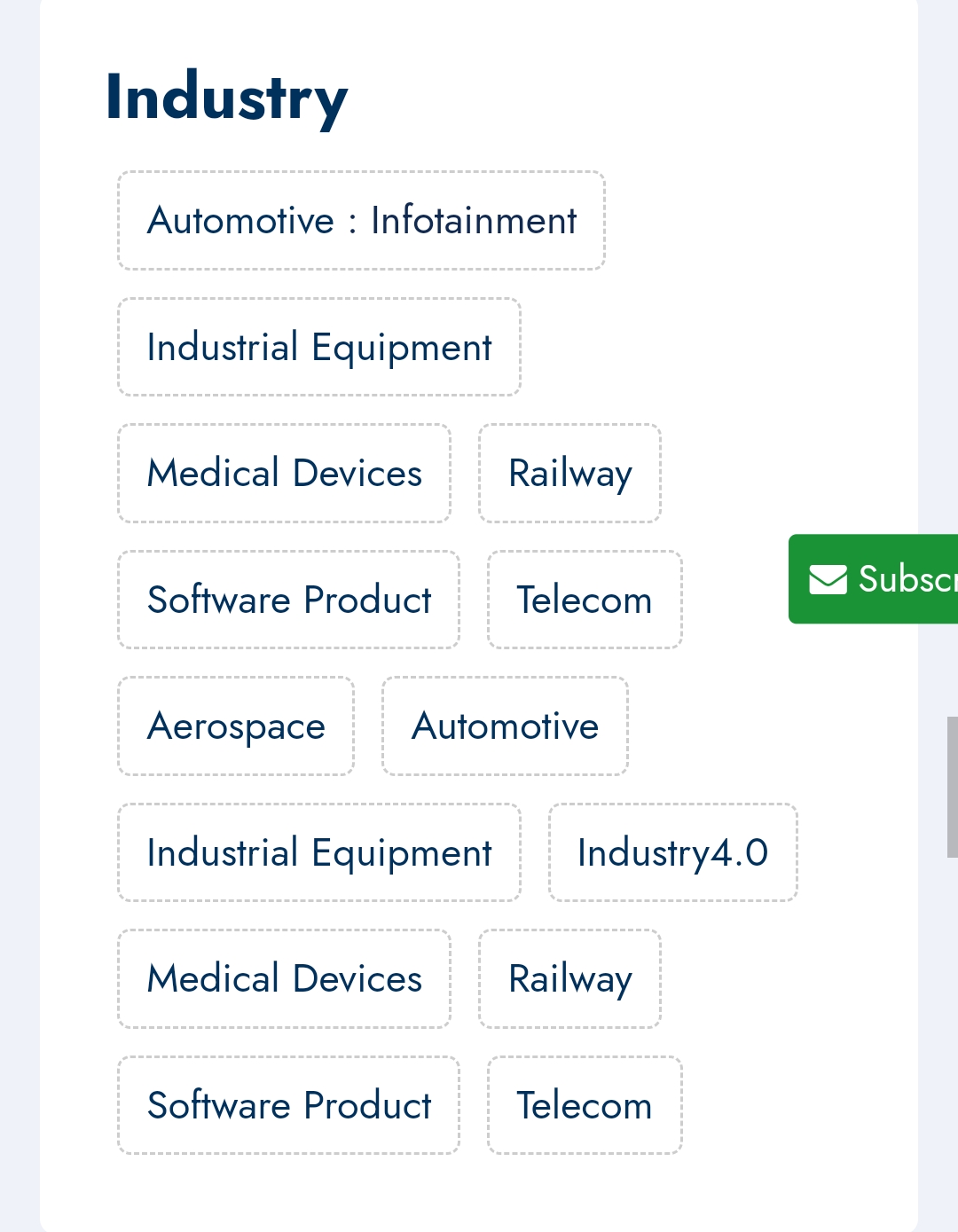The image size is (958, 1232).
Task: Click the gray page scrollbar thumb
Action: [952, 787]
